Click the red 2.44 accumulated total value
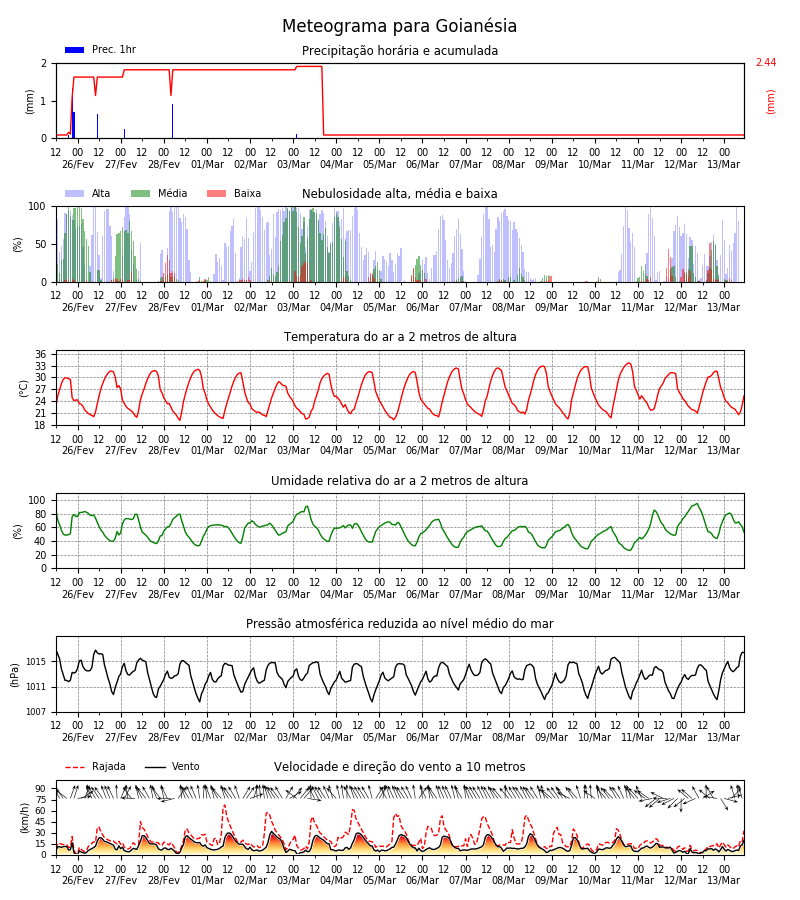This screenshot has height=900, width=800. tap(766, 63)
